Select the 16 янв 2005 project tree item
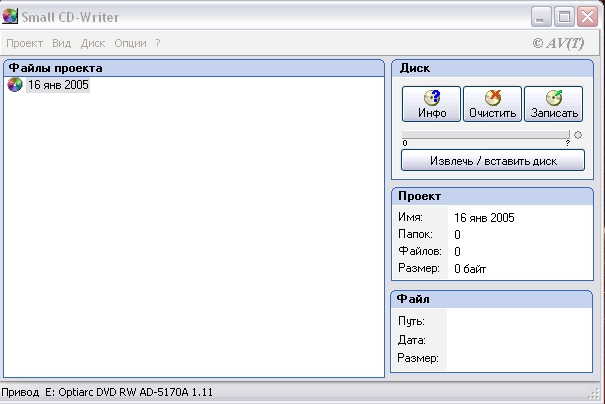Screen dimensions: 605x404 pyautogui.click(x=58, y=85)
